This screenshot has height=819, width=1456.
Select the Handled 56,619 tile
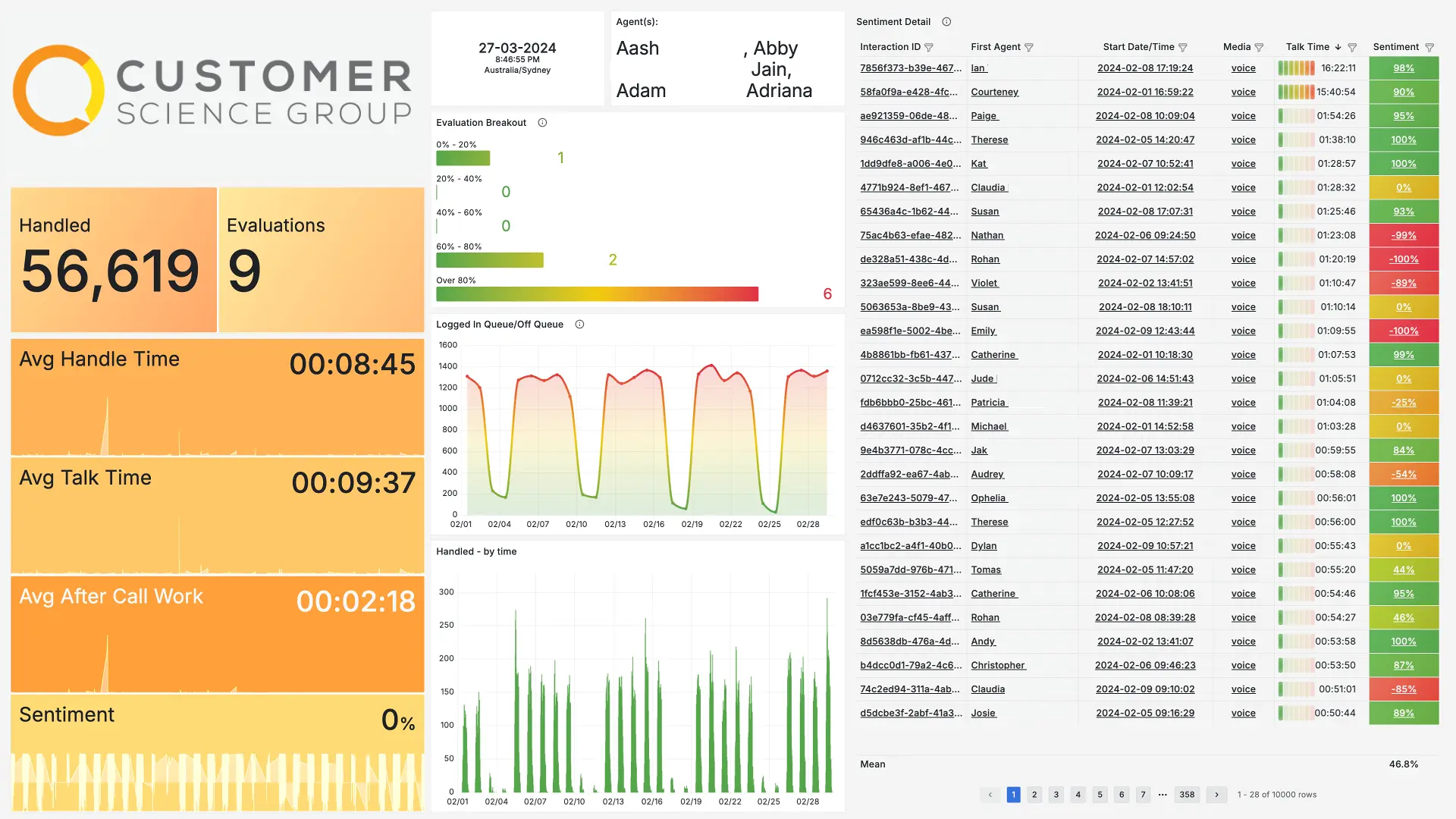click(114, 260)
